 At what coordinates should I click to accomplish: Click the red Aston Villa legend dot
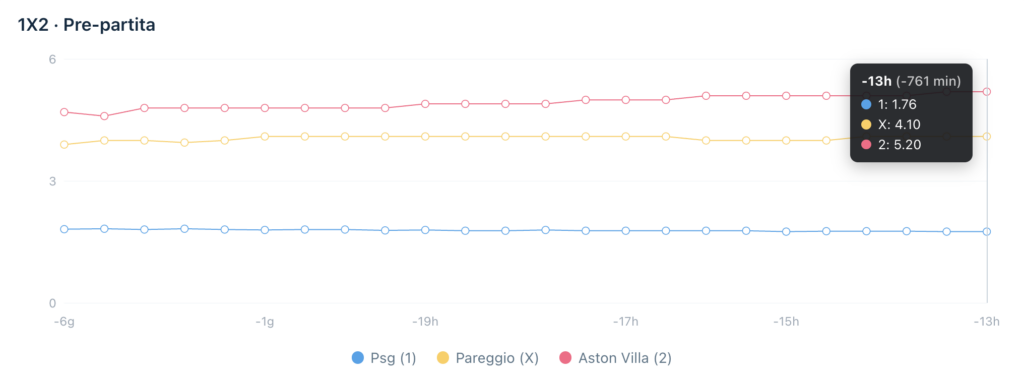tap(565, 358)
